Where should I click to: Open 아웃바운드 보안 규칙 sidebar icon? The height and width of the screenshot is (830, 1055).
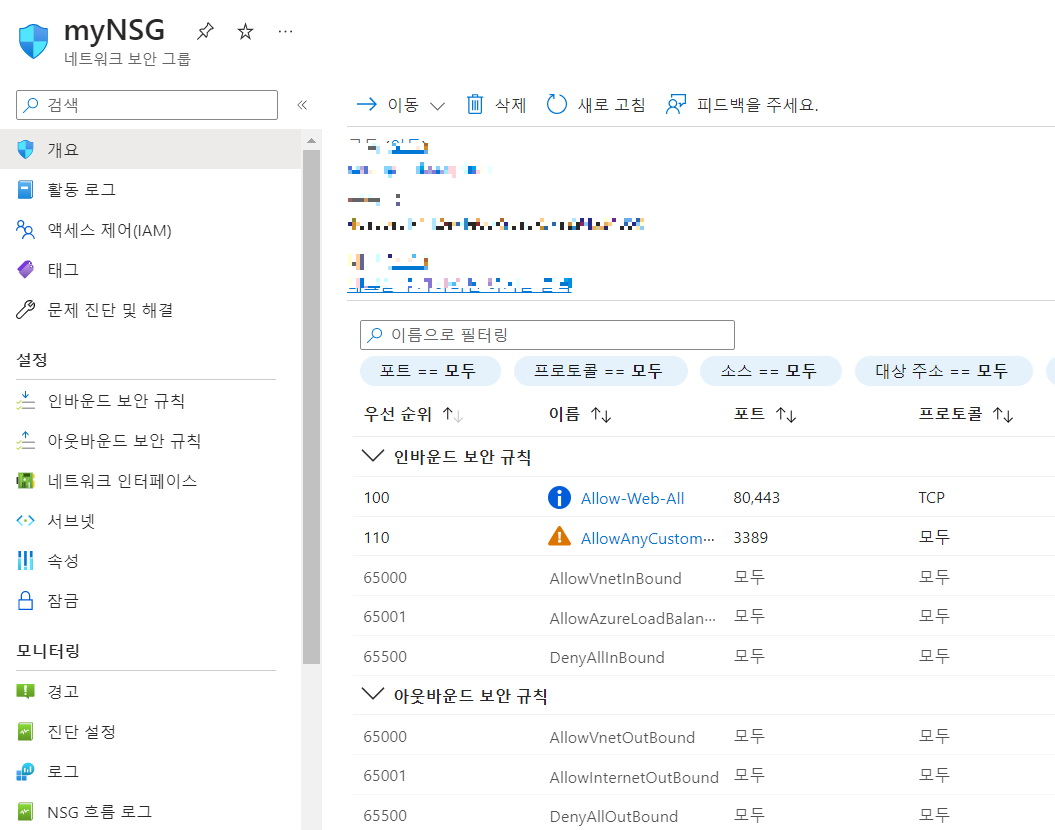coord(26,441)
